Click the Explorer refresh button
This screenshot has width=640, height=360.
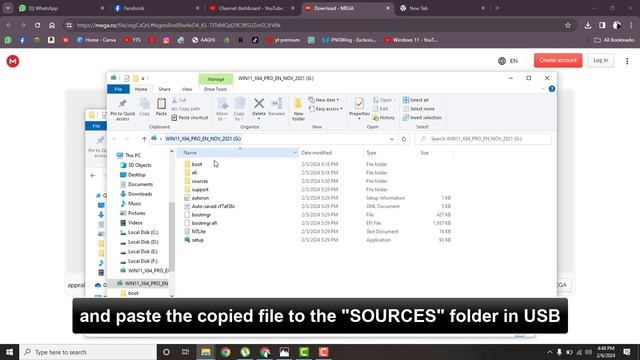click(404, 139)
